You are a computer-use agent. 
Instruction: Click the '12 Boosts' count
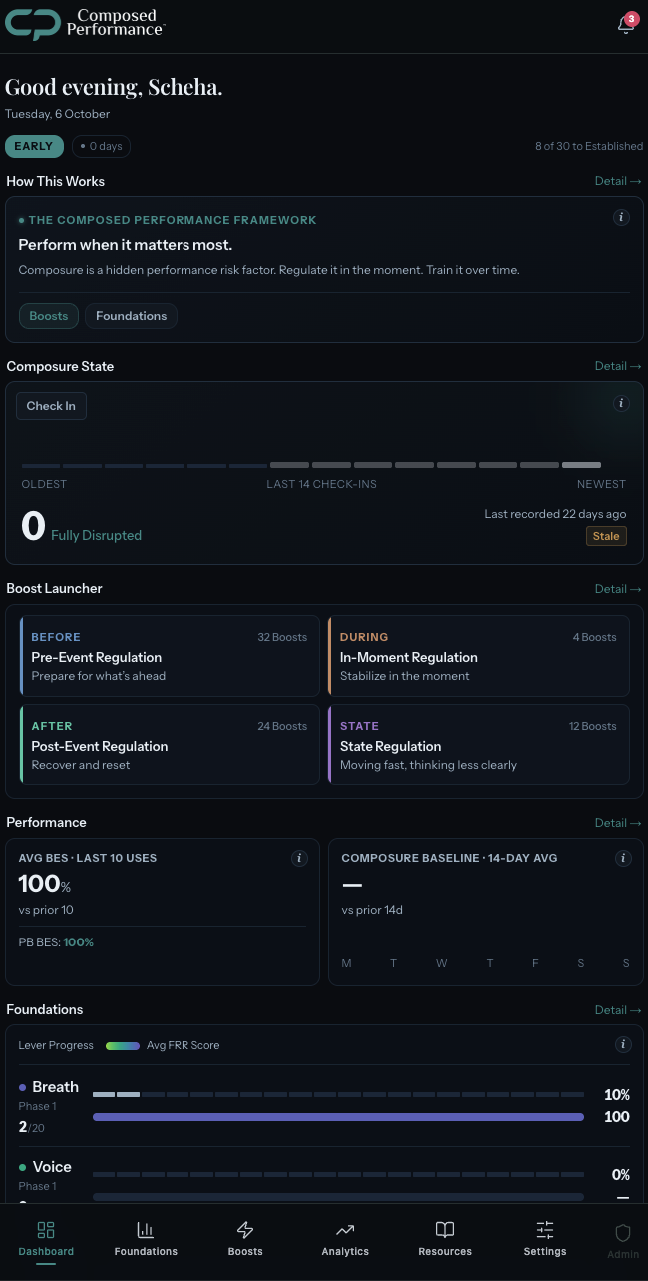click(593, 726)
